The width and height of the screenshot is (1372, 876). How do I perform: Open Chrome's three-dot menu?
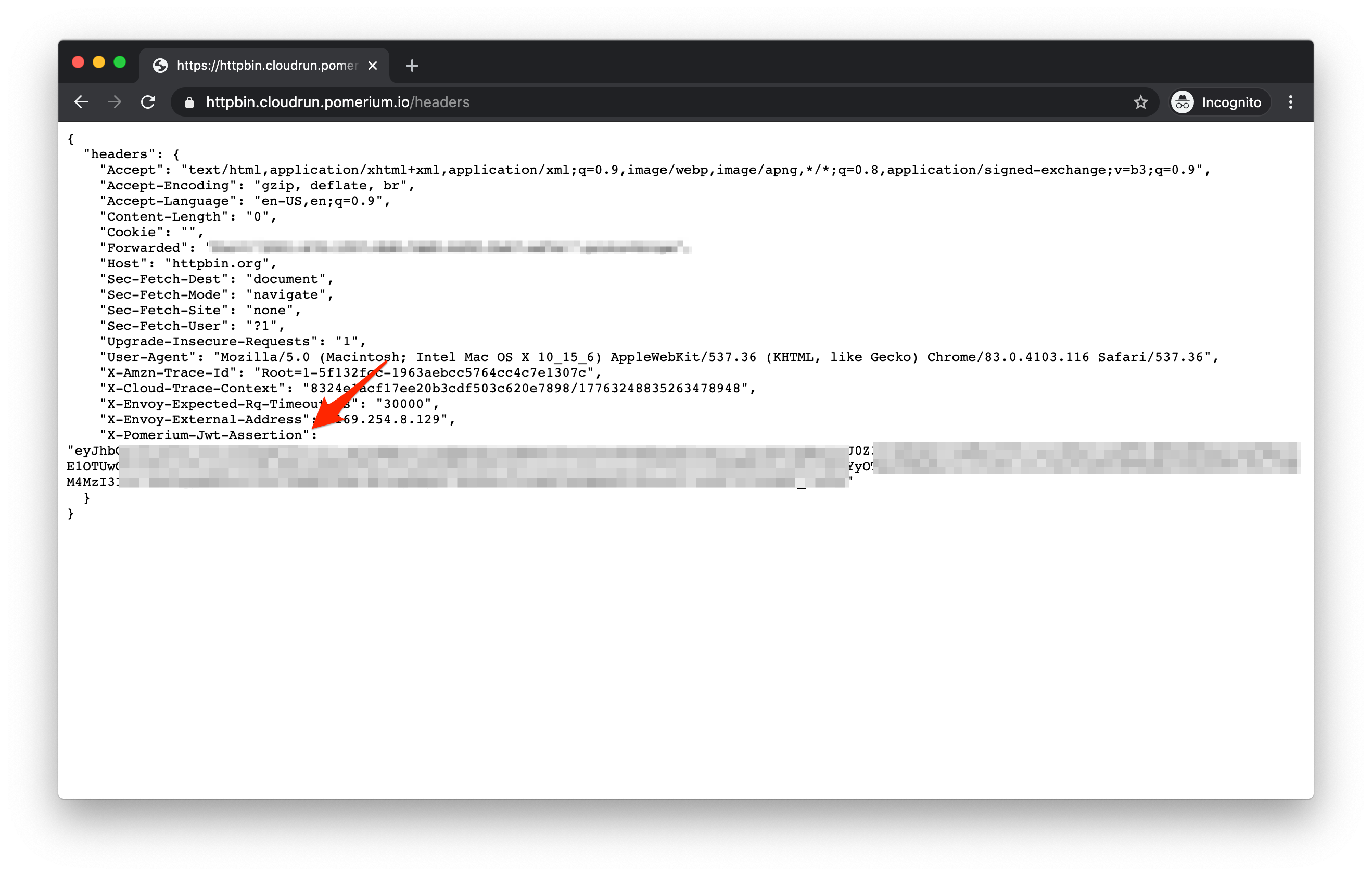1290,102
